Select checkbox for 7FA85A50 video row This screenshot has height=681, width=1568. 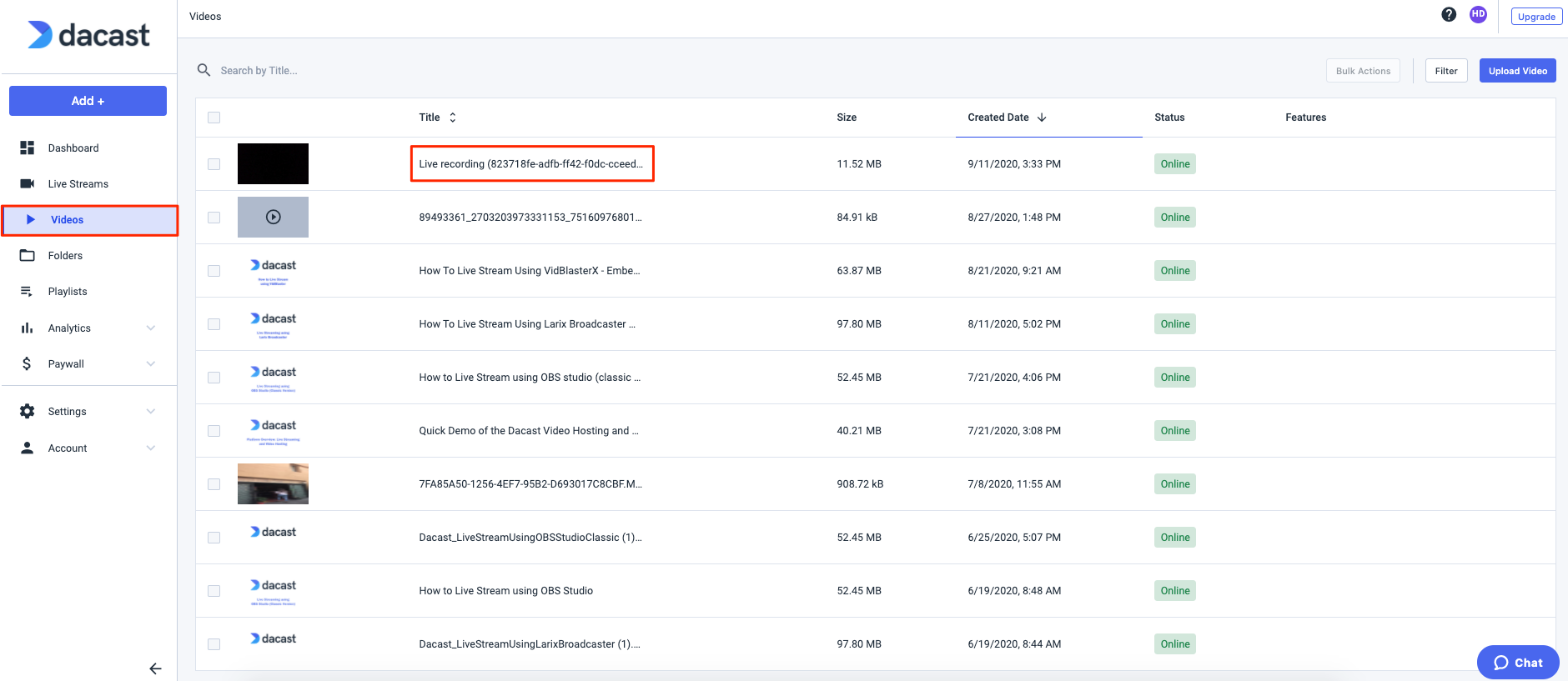pyautogui.click(x=214, y=484)
